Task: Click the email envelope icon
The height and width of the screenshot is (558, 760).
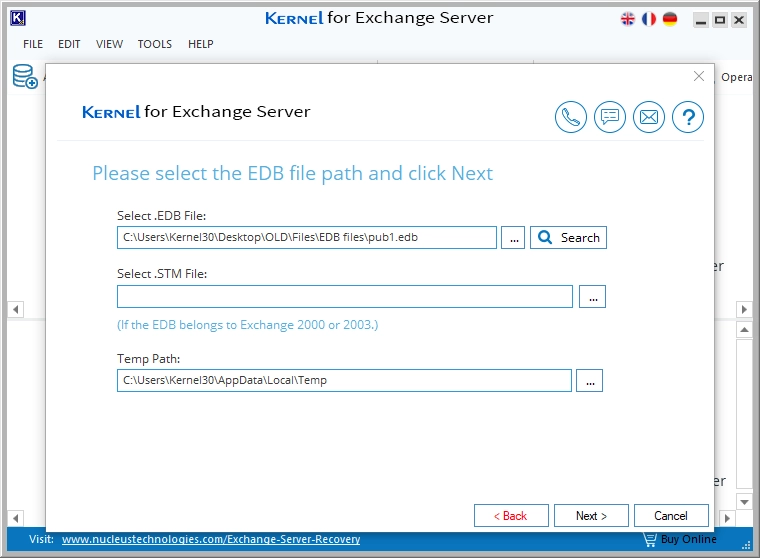Action: pos(649,117)
